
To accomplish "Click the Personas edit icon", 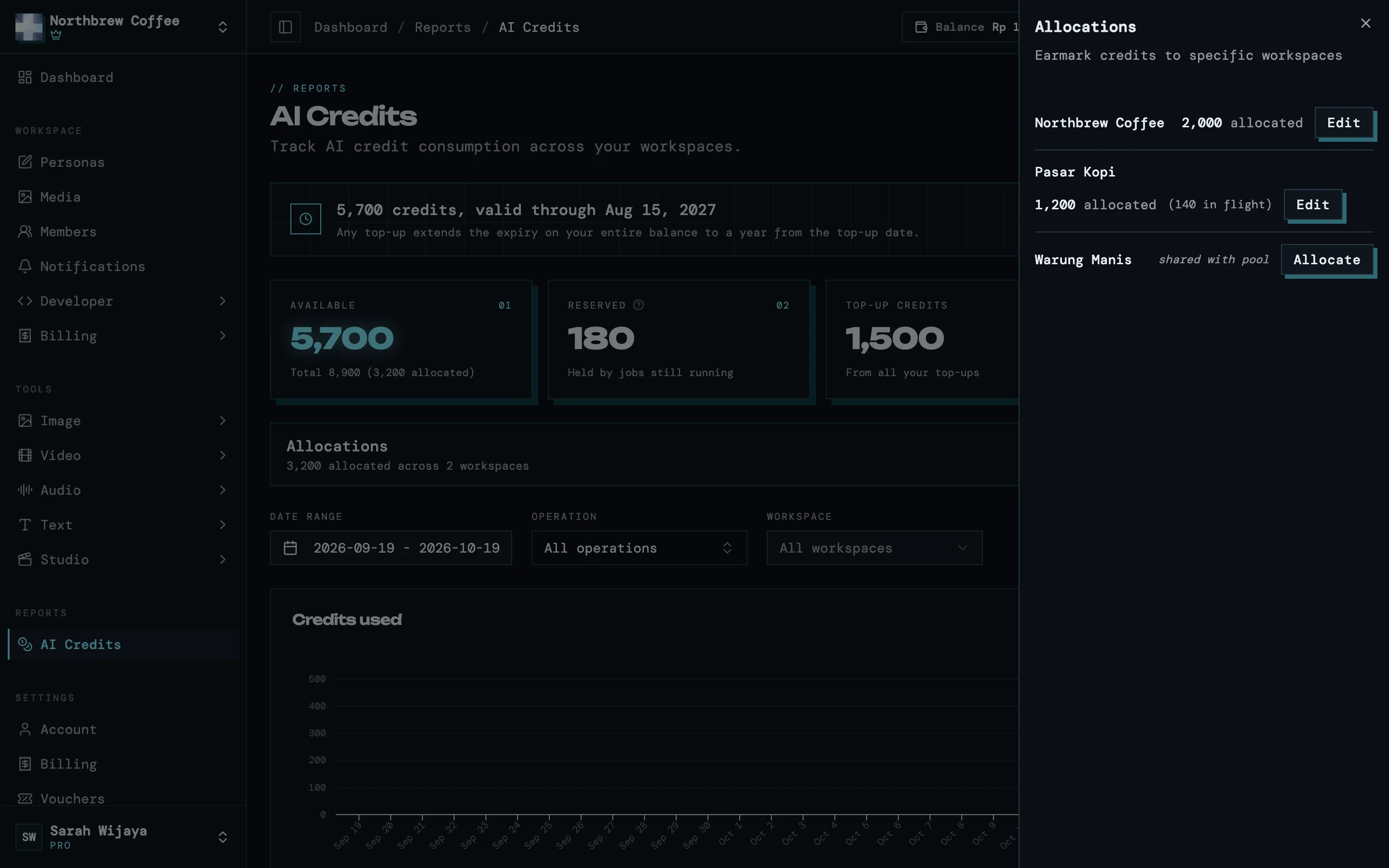I will (x=25, y=163).
